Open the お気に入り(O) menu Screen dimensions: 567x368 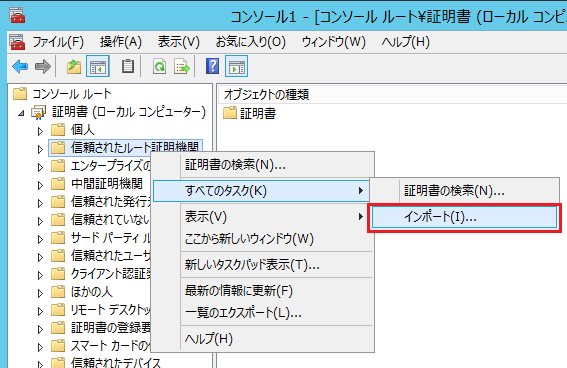[x=251, y=42]
